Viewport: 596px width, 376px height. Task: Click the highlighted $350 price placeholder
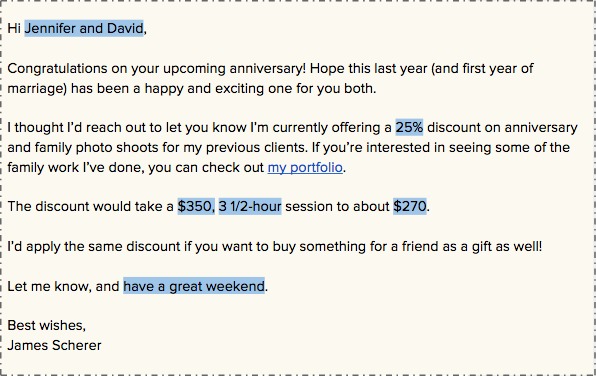point(194,206)
